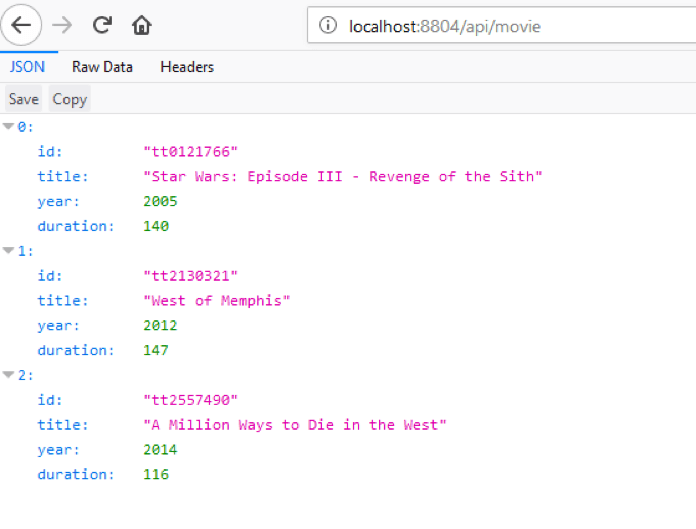Select the Star Wars Episode III title value
This screenshot has width=696, height=529.
tap(343, 176)
